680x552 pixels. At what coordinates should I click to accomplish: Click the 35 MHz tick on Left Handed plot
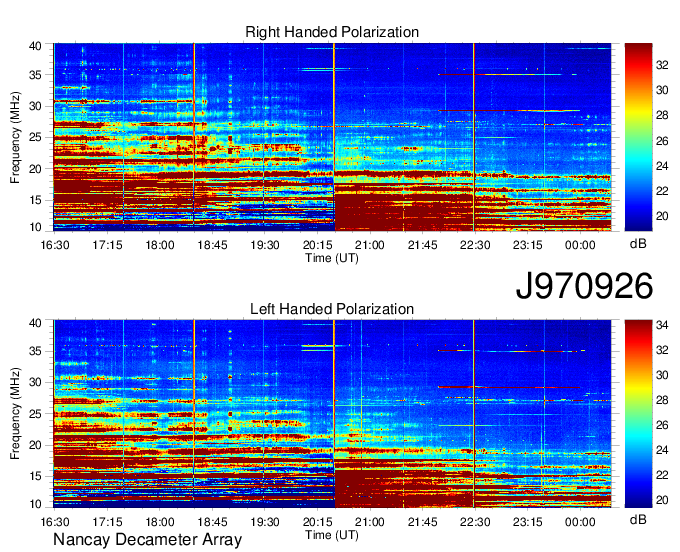coord(36,351)
